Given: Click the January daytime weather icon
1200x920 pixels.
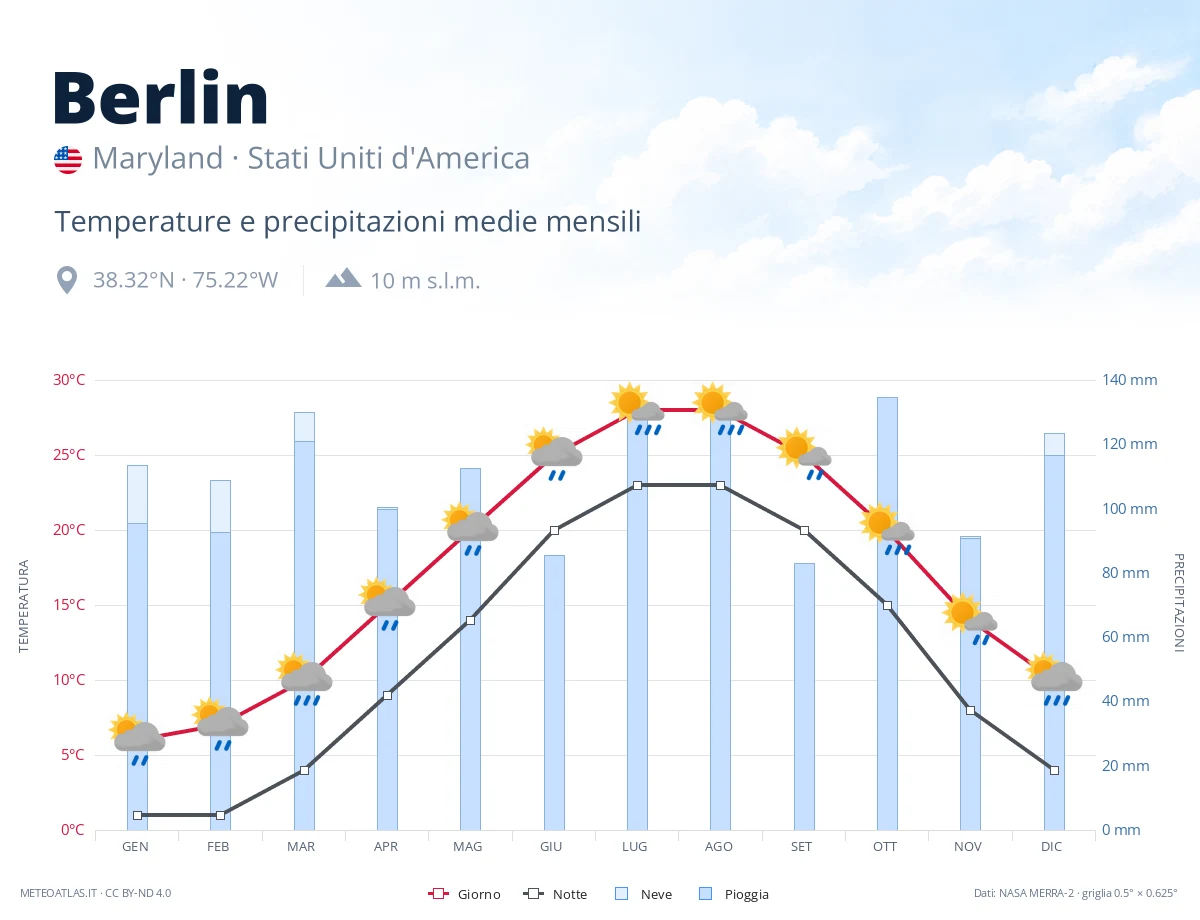Looking at the screenshot, I should [x=137, y=739].
